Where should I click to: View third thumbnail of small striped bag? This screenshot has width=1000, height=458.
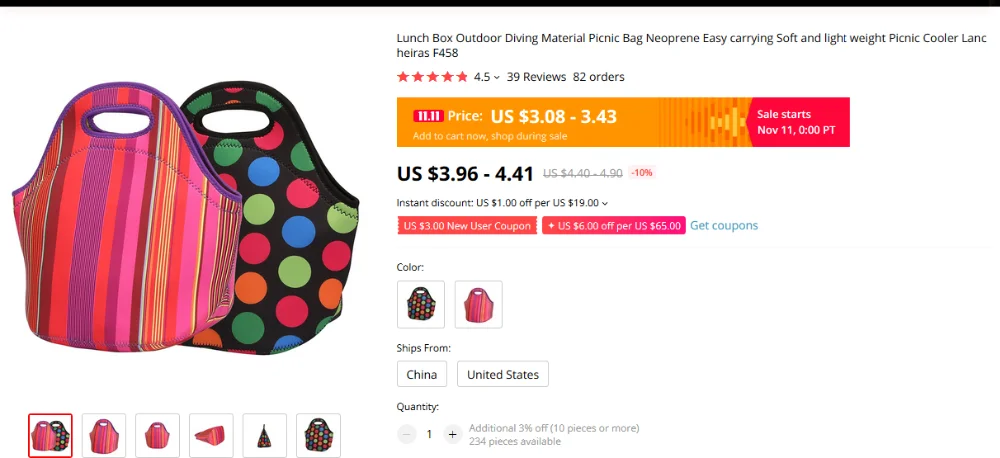click(x=158, y=436)
